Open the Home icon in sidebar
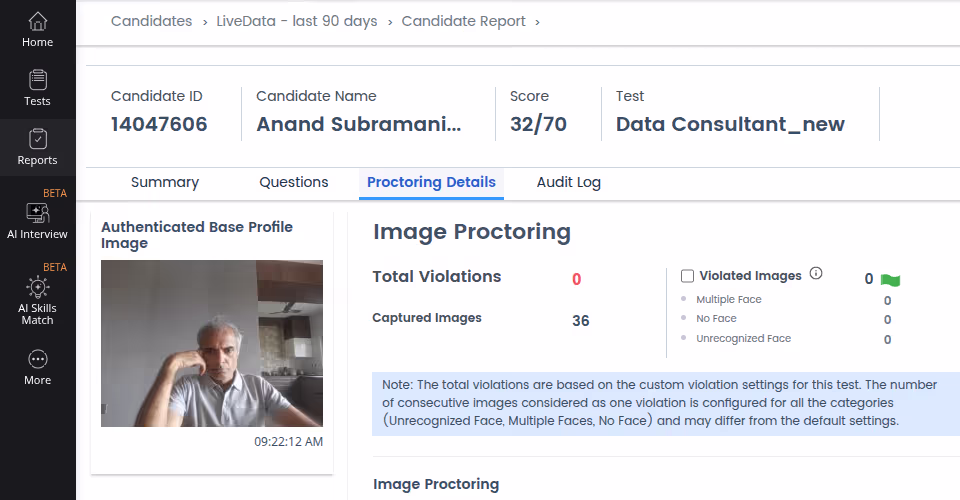 click(37, 21)
